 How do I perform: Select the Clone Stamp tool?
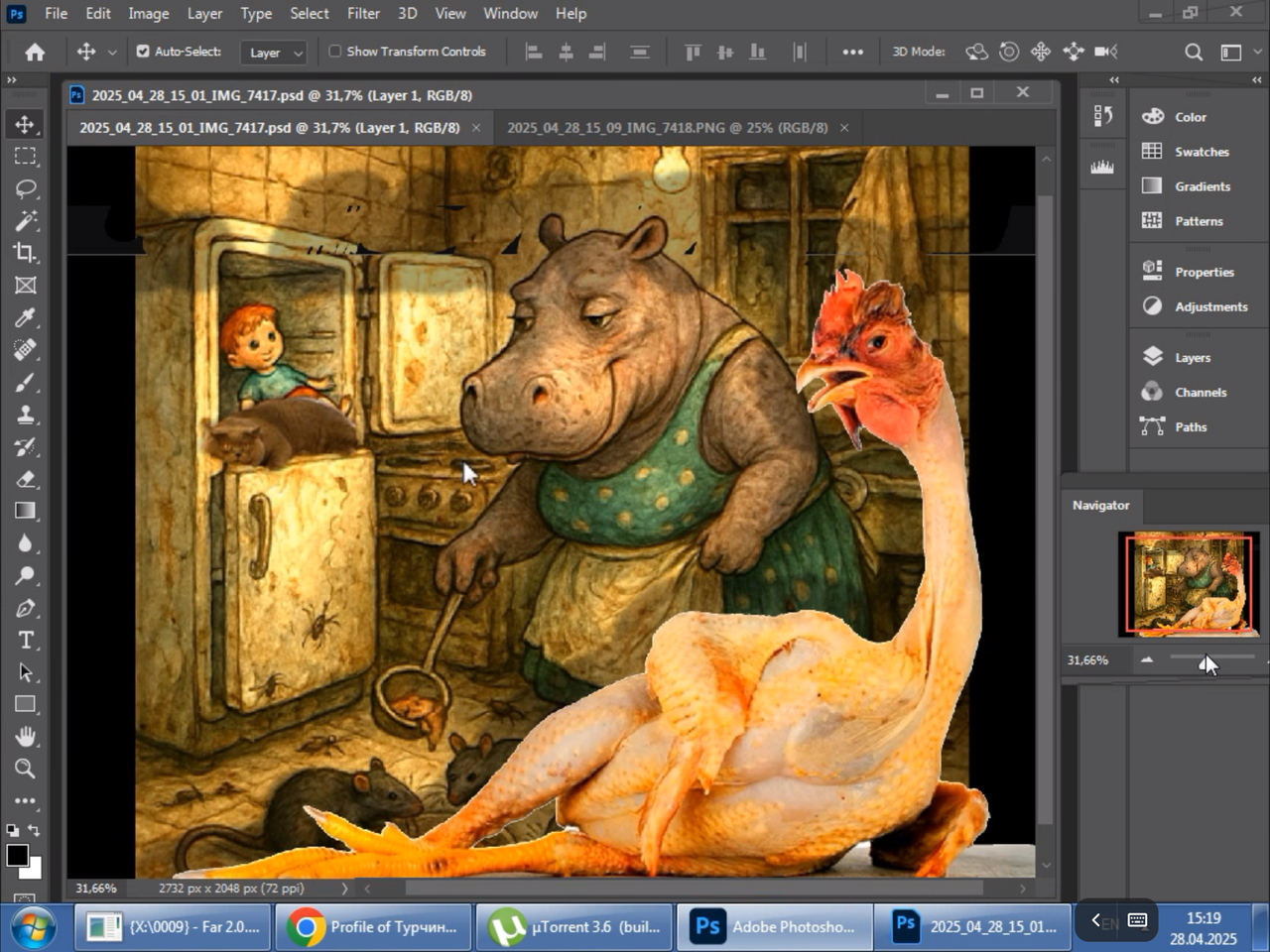(25, 415)
